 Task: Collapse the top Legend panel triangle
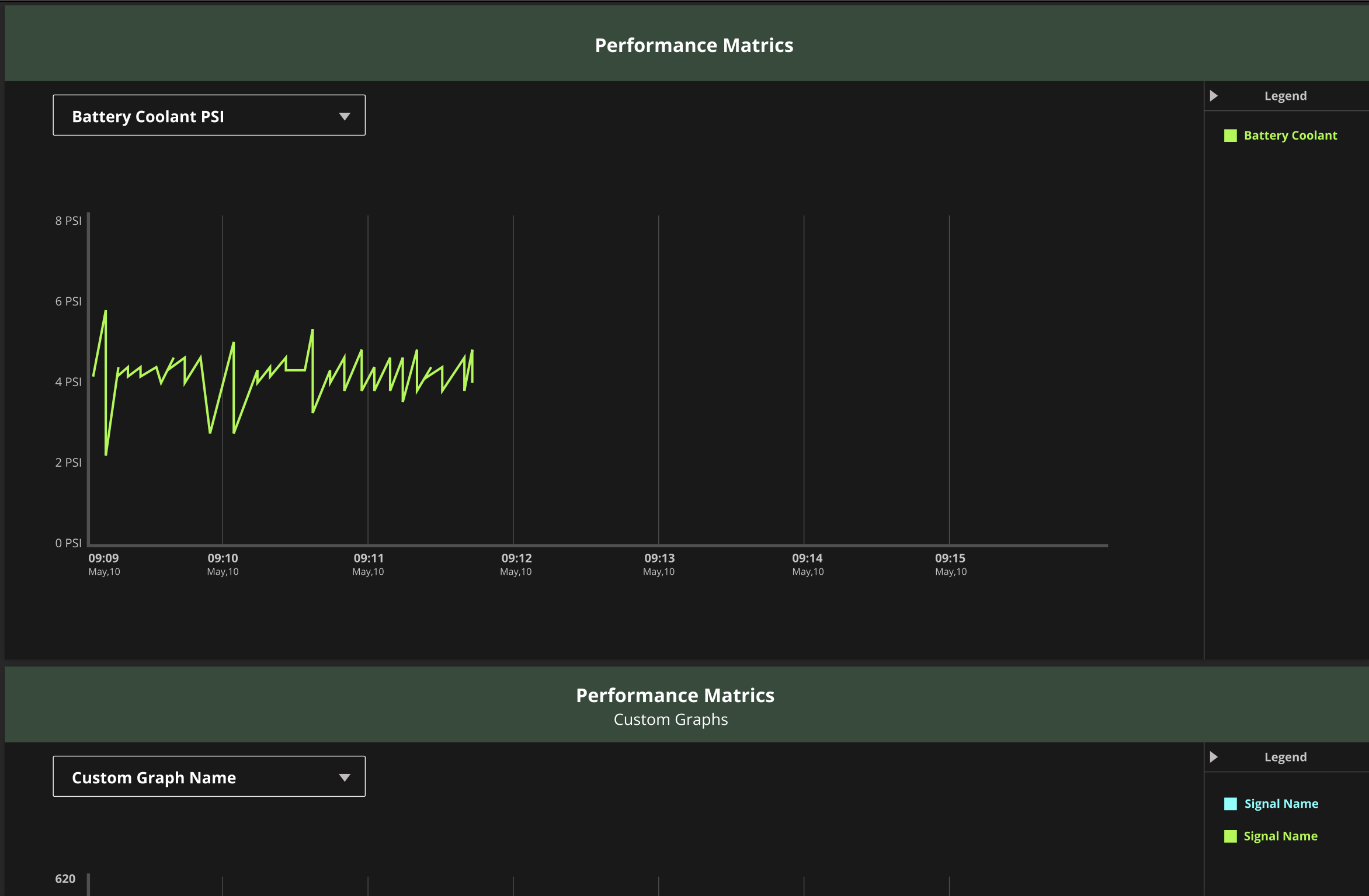coord(1214,96)
